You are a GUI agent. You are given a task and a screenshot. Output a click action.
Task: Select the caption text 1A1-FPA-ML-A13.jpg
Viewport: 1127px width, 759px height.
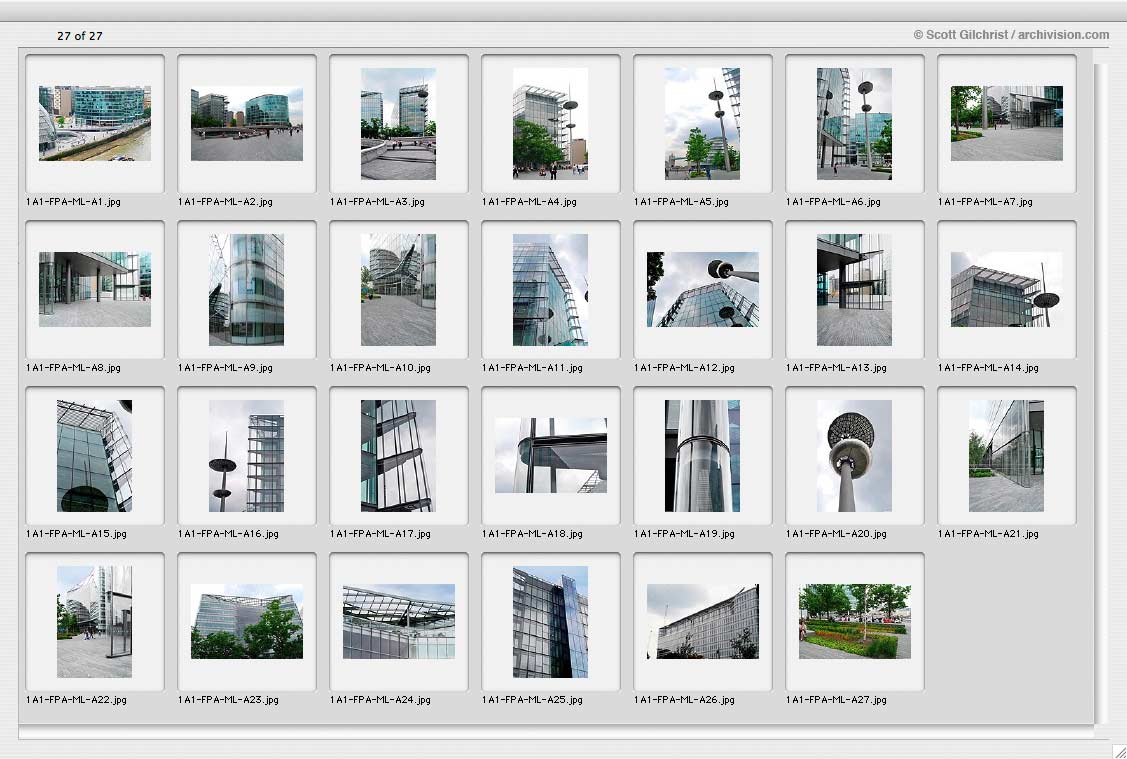click(837, 368)
